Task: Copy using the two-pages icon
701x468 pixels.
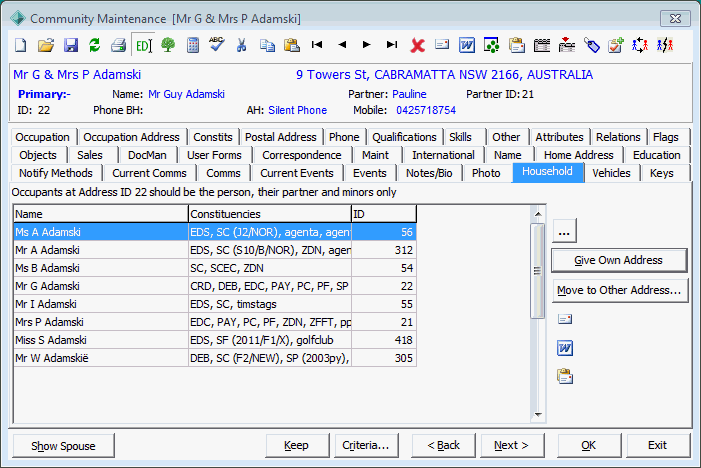Action: pos(267,45)
